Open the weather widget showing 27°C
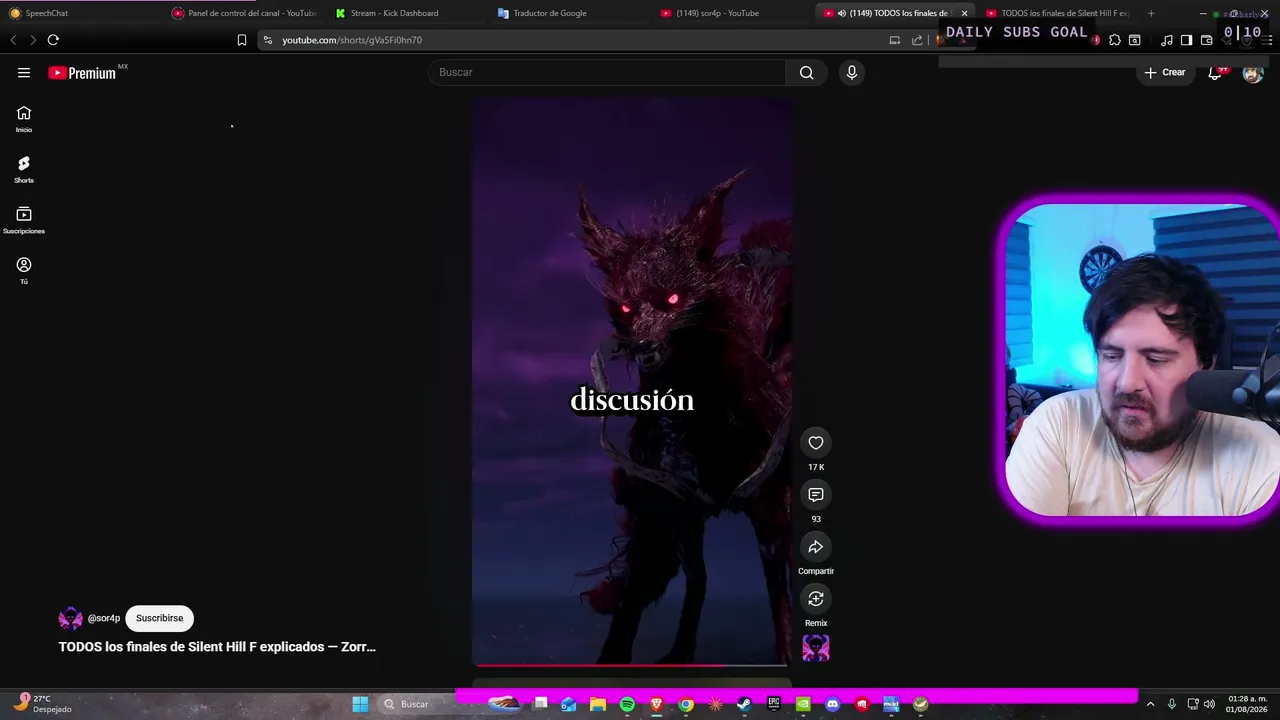Viewport: 1280px width, 720px height. [x=42, y=704]
